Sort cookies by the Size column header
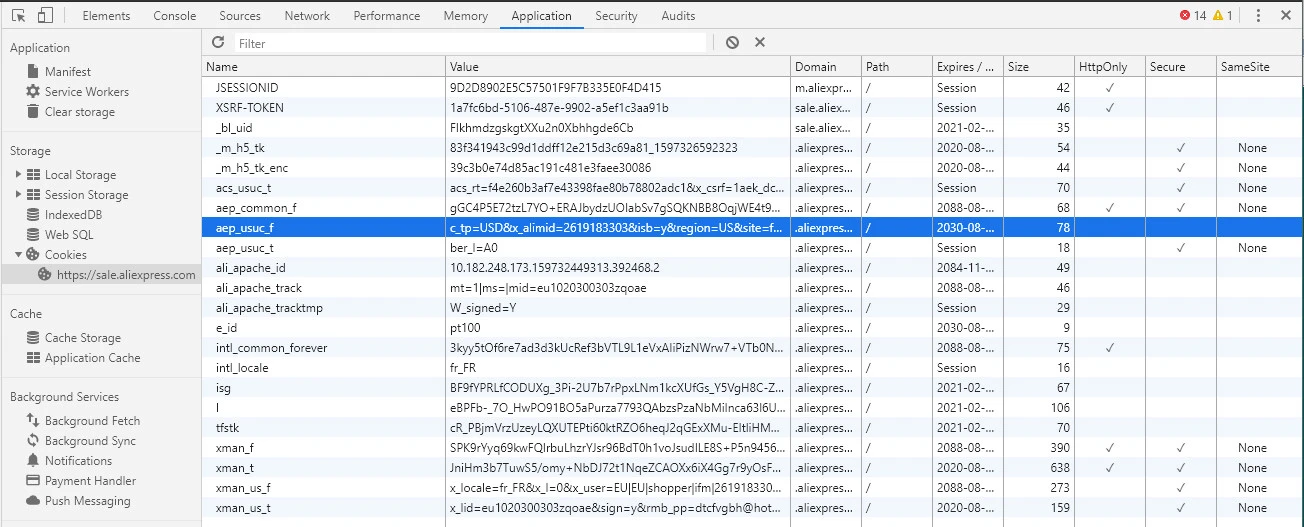Image resolution: width=1304 pixels, height=527 pixels. point(1039,67)
